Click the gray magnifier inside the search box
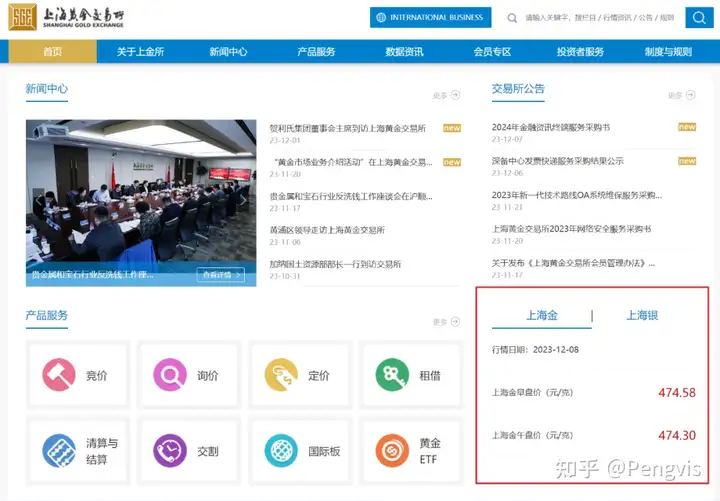 [x=512, y=18]
